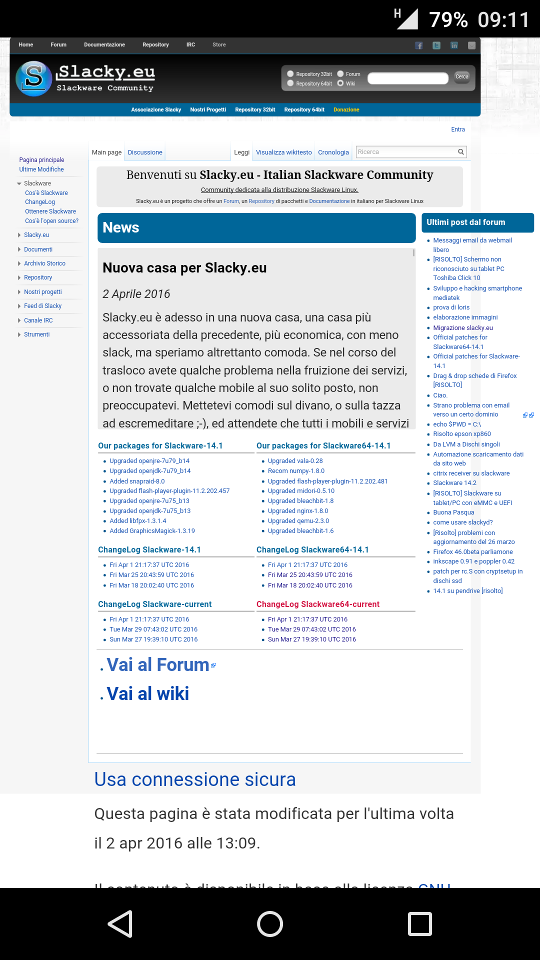This screenshot has width=540, height=960.
Task: Click the header search text field
Action: coord(408,78)
